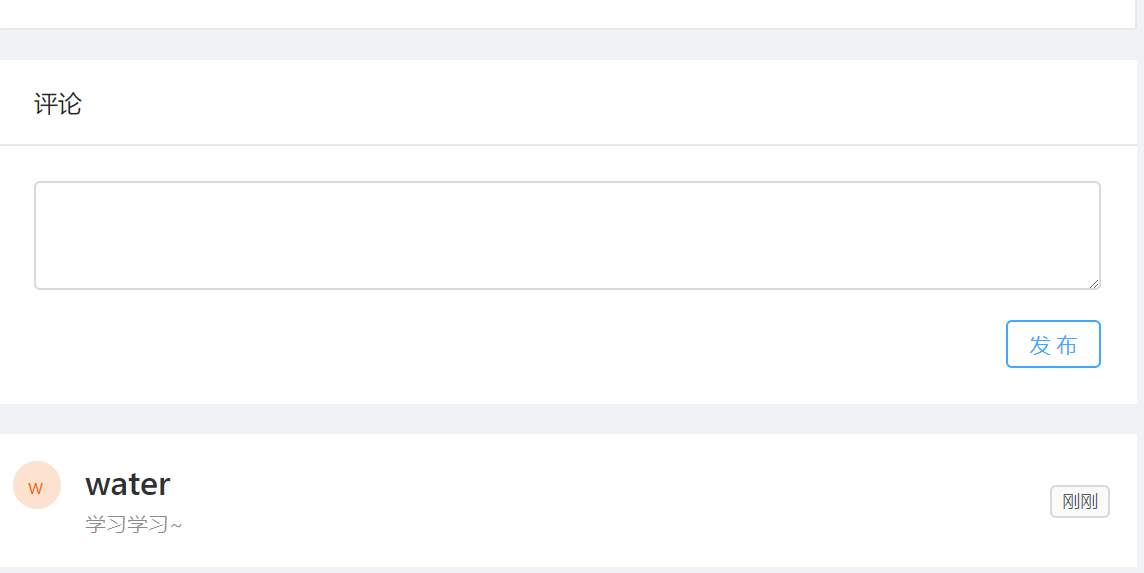Click the comment text "学习学习~"
The height and width of the screenshot is (573, 1144).
(134, 524)
